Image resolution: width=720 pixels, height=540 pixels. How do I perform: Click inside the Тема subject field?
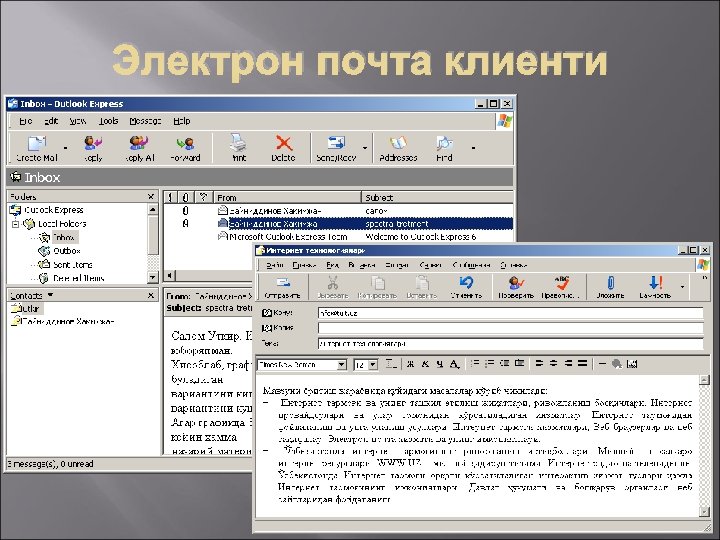tap(511, 343)
